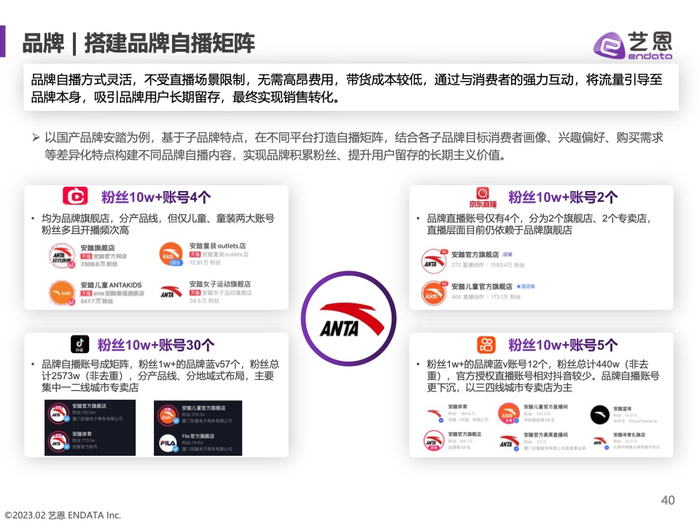Click the central ANTA circle logo
This screenshot has width=700, height=525.
click(349, 318)
